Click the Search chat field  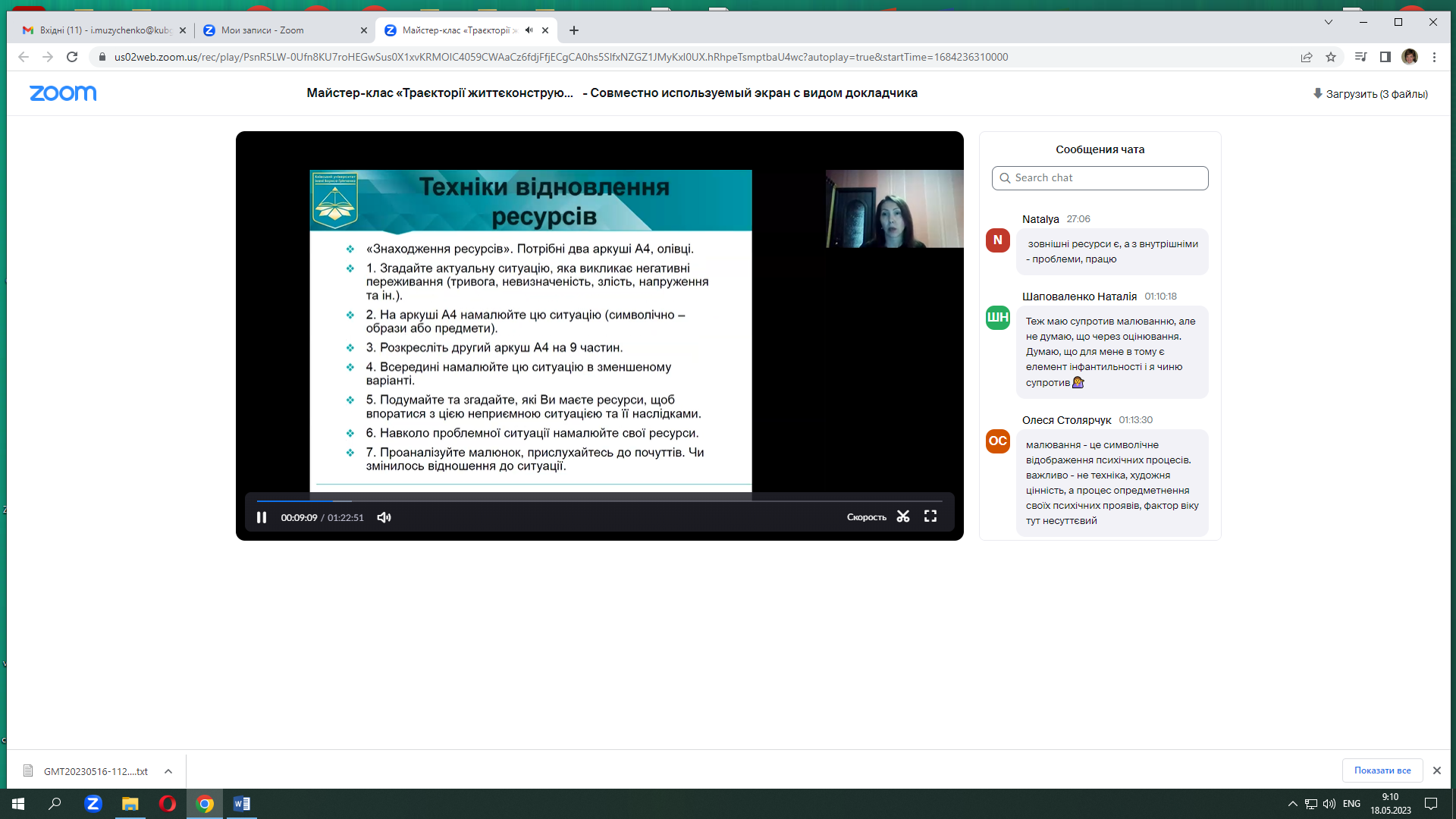(1100, 178)
